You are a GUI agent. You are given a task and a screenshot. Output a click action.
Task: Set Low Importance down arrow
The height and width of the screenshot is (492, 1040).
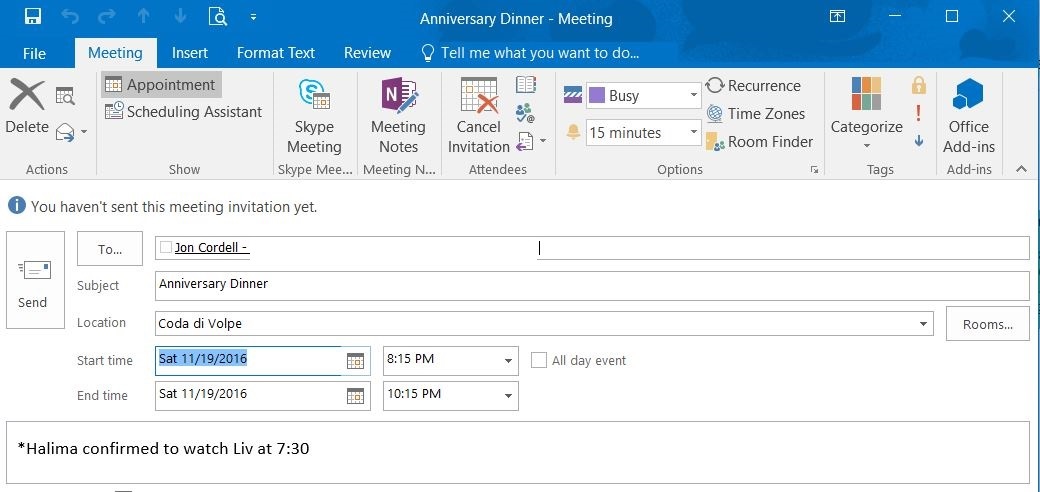(919, 141)
